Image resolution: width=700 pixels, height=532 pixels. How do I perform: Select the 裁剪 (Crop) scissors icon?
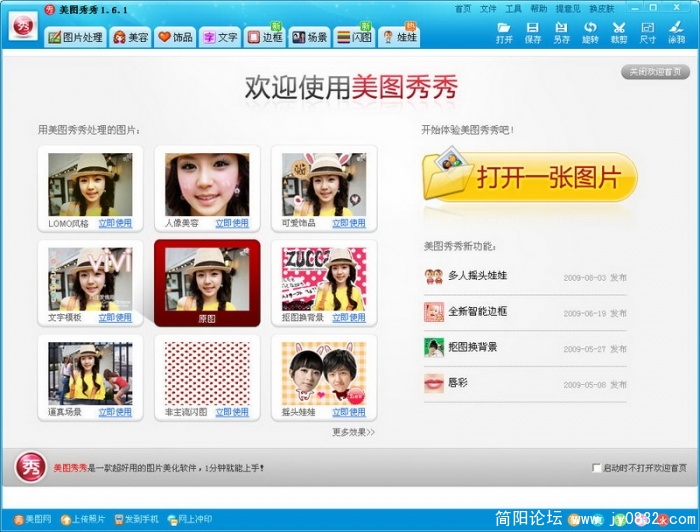[619, 33]
